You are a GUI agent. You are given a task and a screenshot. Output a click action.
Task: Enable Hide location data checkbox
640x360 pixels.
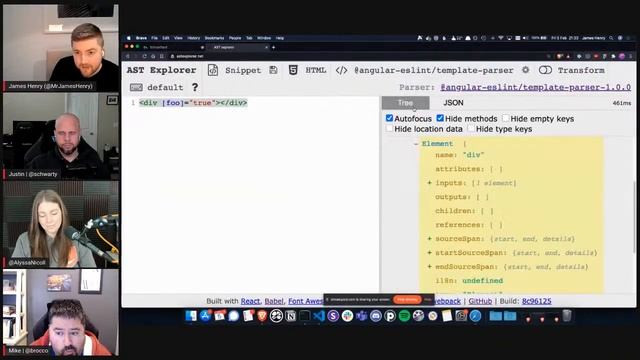[x=389, y=129]
